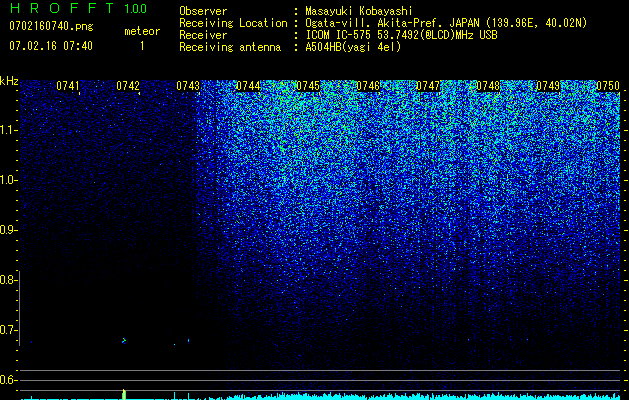Click the version number 1.0.0
The width and height of the screenshot is (629, 400).
click(135, 9)
